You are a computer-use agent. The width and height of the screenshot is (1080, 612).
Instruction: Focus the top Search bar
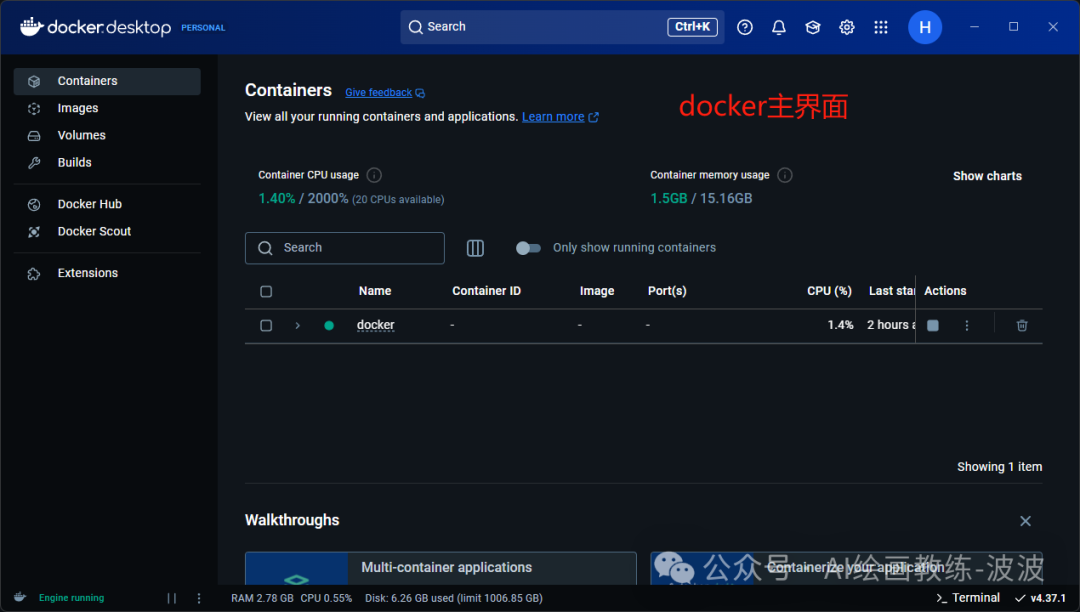tap(561, 27)
